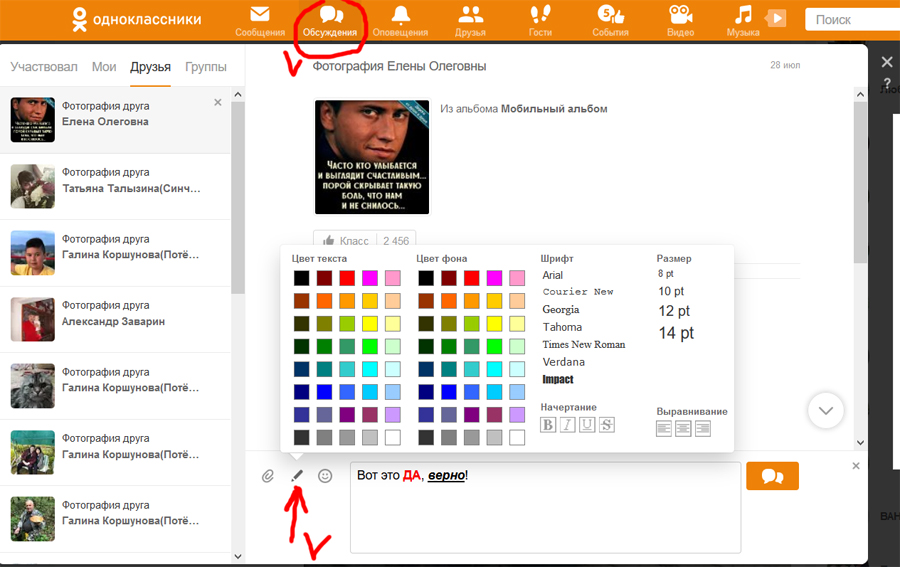Switch to the Участвовал tab
This screenshot has height=567, width=900.
point(44,67)
